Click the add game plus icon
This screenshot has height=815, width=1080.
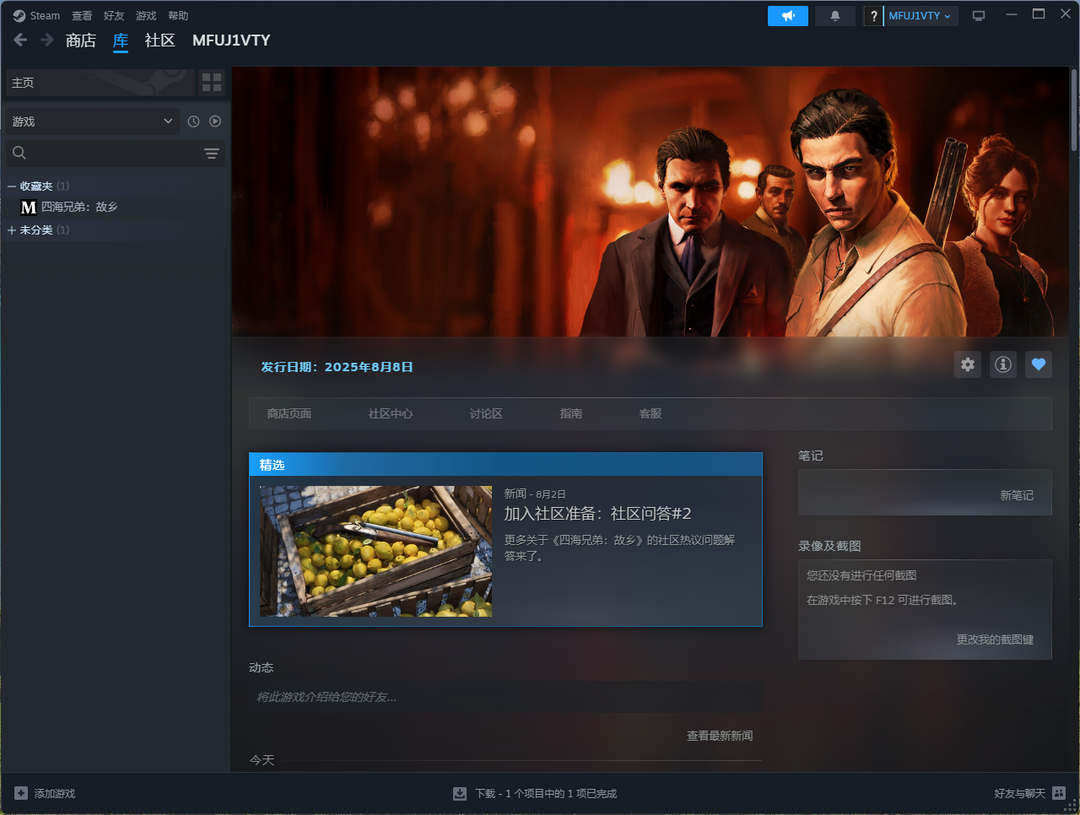click(x=21, y=793)
